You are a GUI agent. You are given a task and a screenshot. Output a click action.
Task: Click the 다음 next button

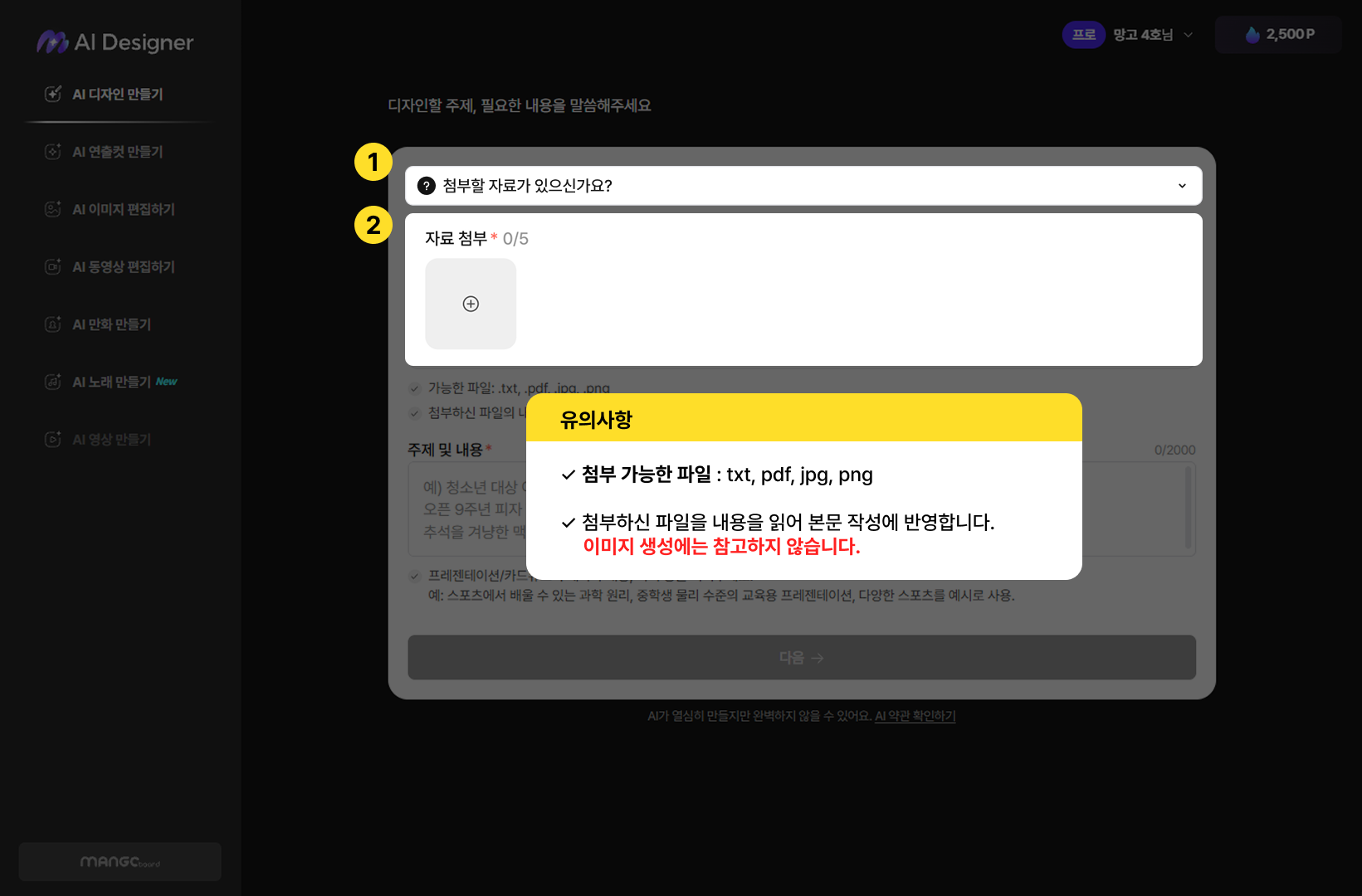(802, 657)
